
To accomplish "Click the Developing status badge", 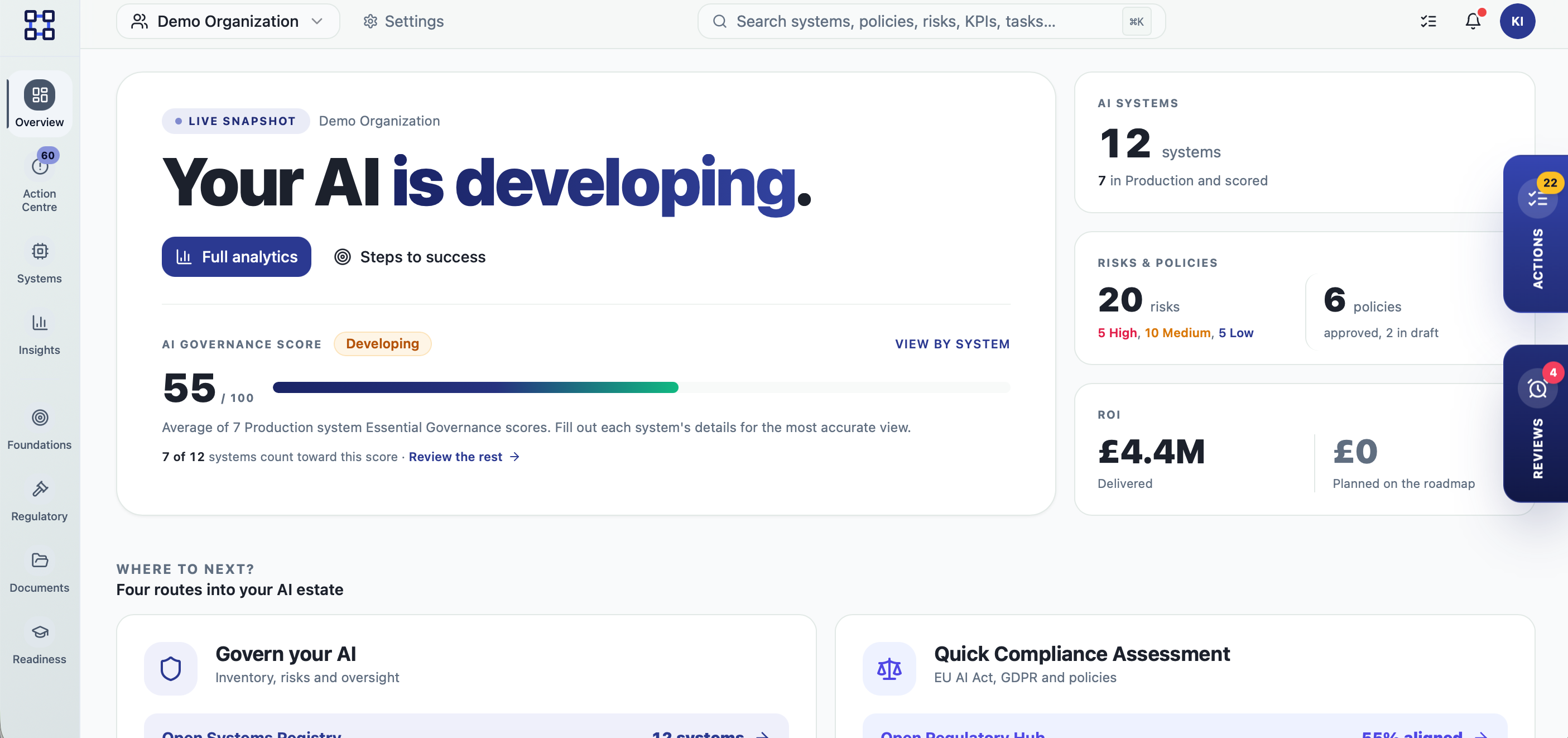I will pyautogui.click(x=382, y=344).
